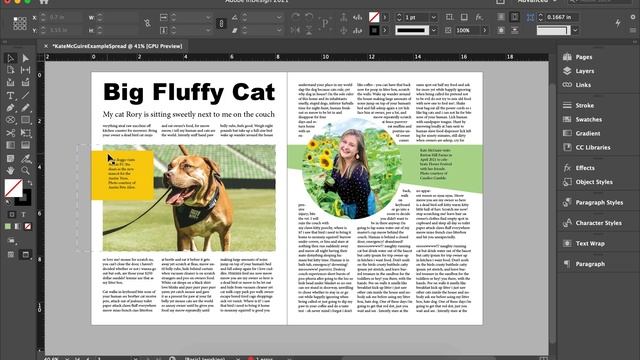Toggle formatting affects text button
Viewport: 640px width, 360px height.
pyautogui.click(x=23, y=214)
